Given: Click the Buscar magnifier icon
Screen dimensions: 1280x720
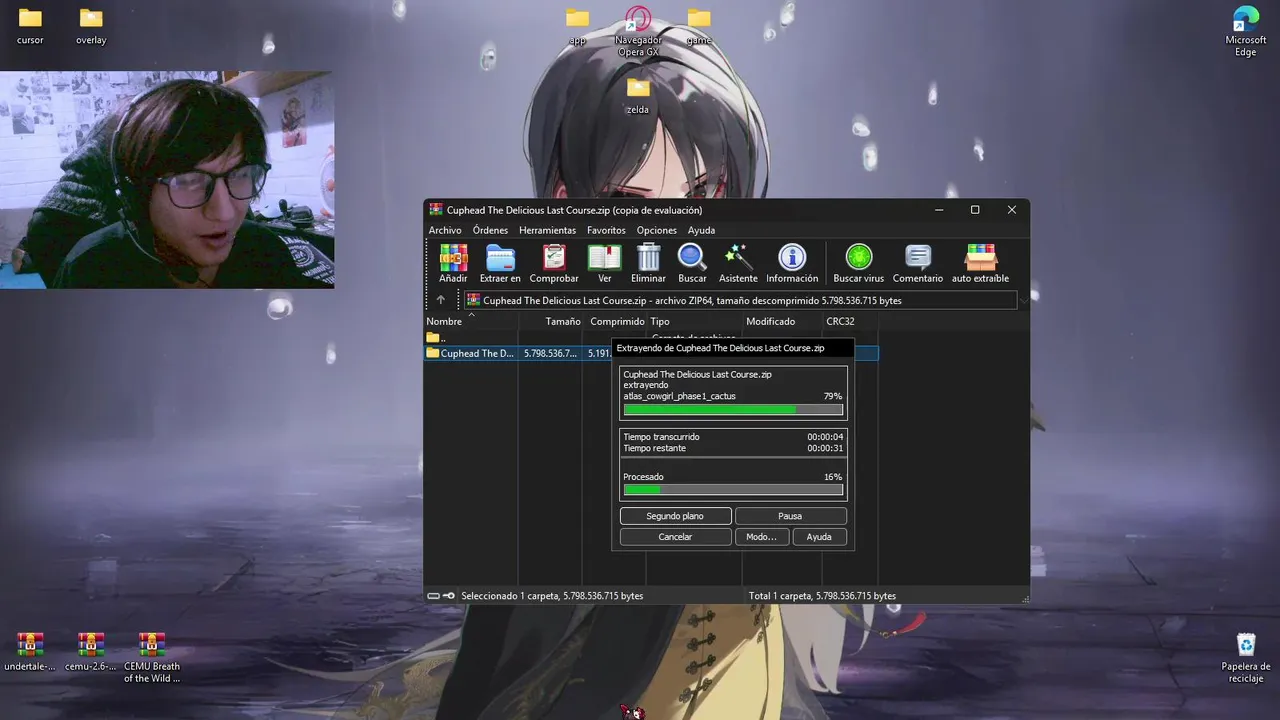Looking at the screenshot, I should 692,264.
